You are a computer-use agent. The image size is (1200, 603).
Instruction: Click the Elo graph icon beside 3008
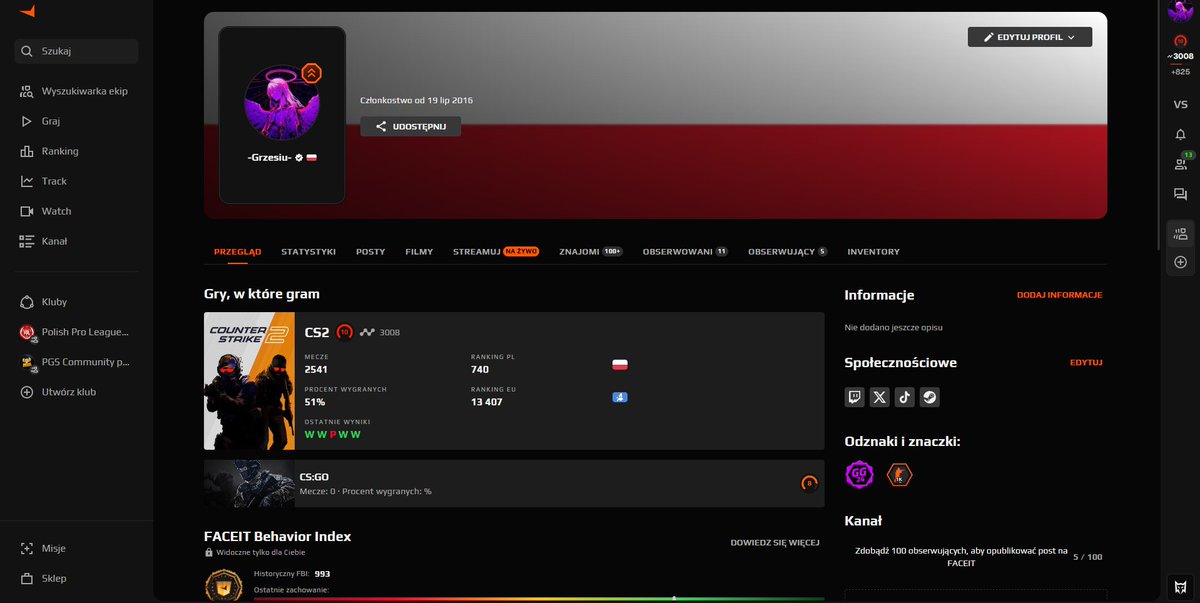(x=367, y=332)
